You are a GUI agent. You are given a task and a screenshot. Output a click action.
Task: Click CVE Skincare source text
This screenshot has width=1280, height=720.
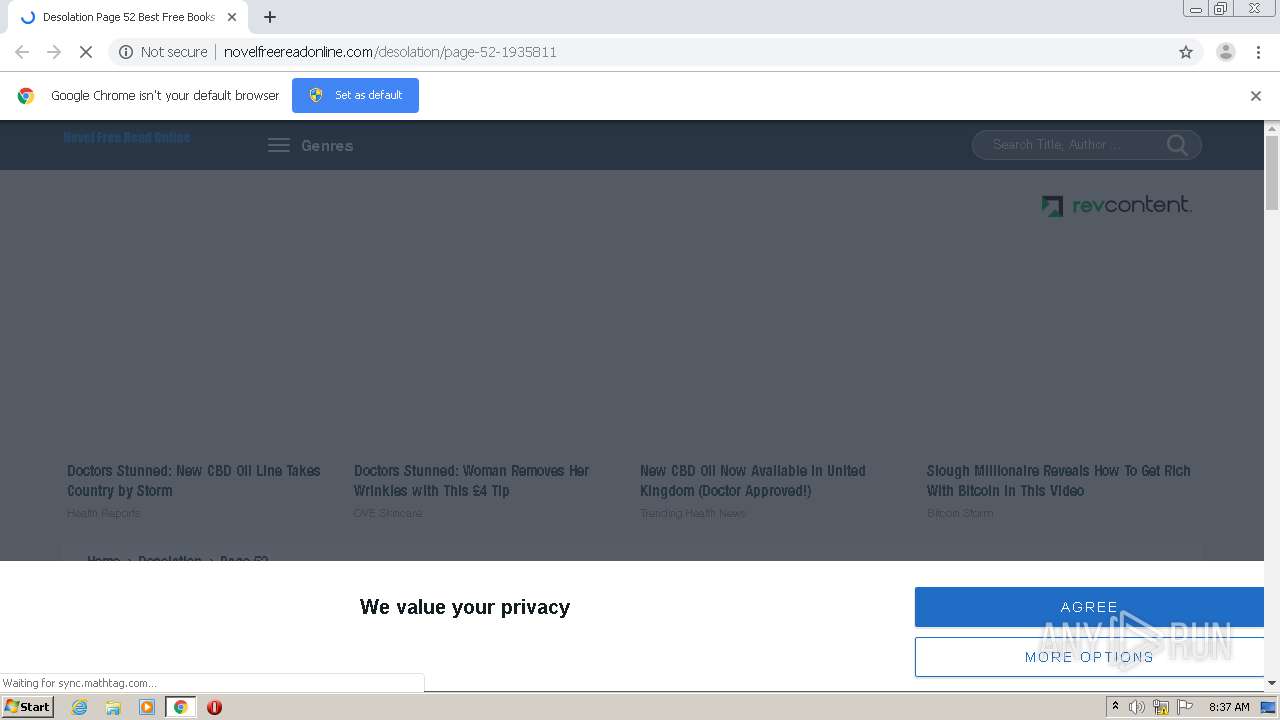[x=388, y=513]
